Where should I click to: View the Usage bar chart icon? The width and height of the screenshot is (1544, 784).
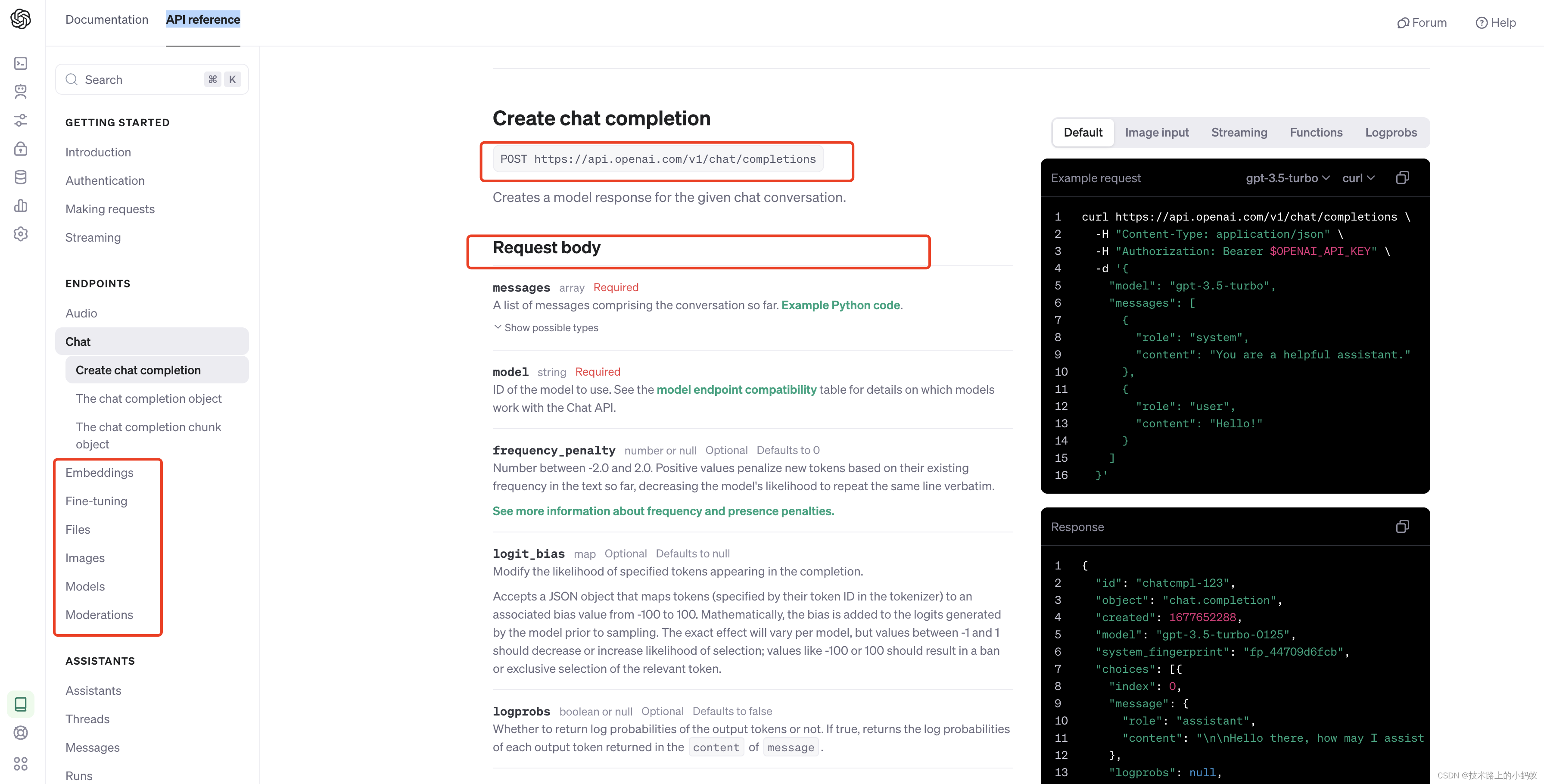click(20, 205)
